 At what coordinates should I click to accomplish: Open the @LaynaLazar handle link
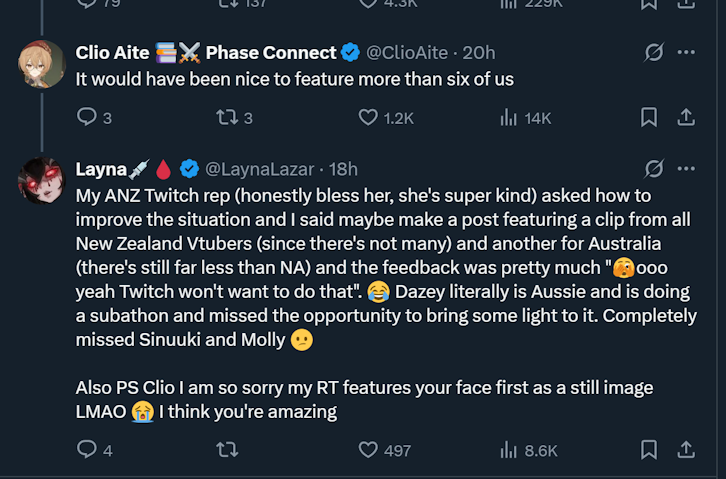[x=260, y=168]
